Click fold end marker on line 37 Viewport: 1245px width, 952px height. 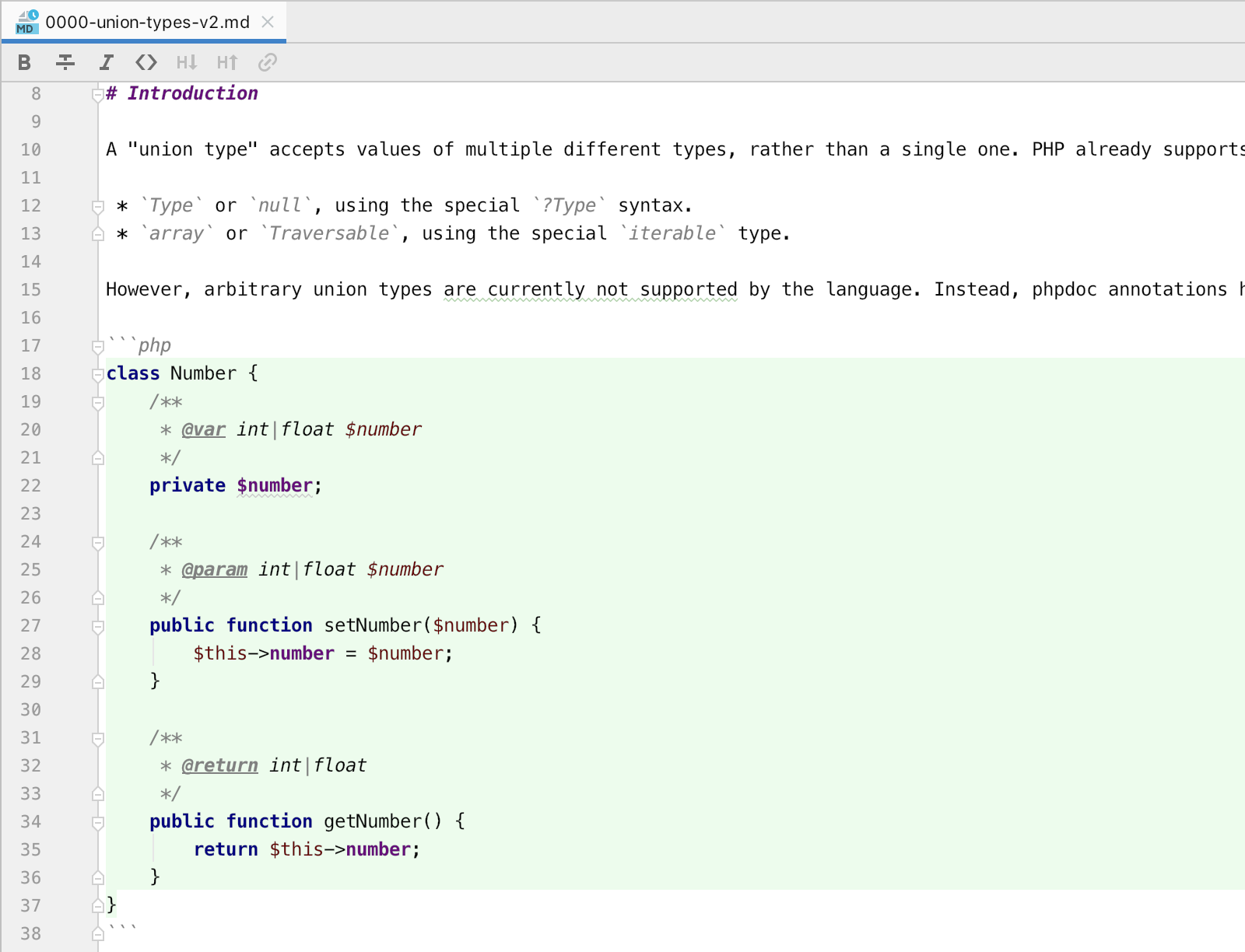pyautogui.click(x=98, y=906)
